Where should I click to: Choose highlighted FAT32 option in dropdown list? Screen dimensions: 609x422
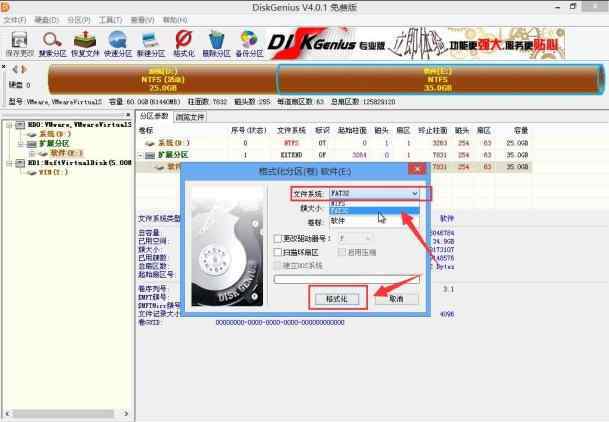coord(374,211)
